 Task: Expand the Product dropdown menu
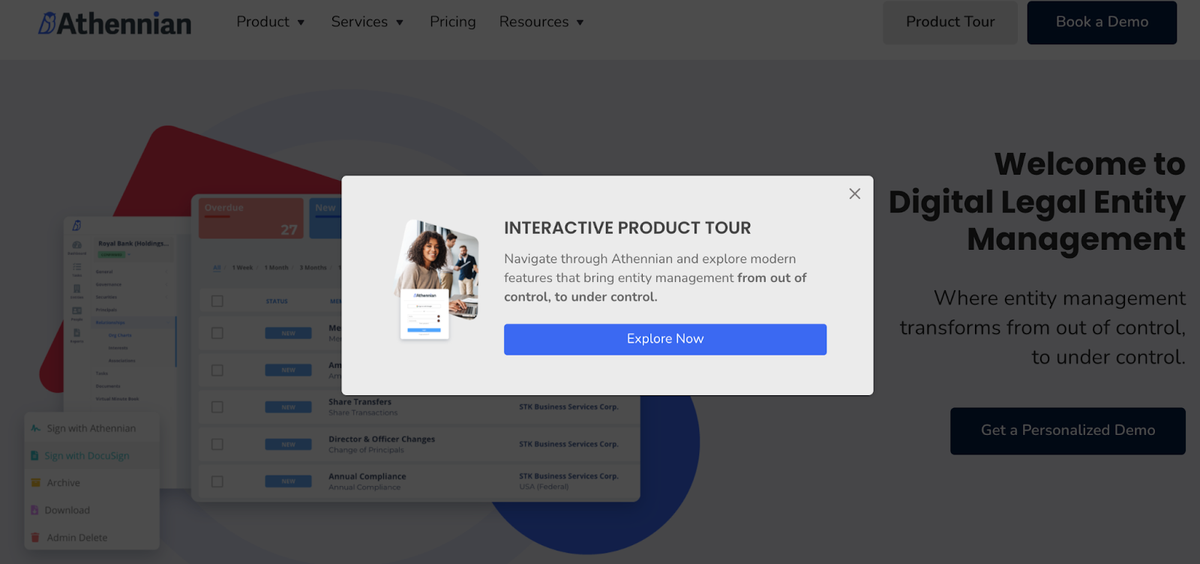pos(271,22)
